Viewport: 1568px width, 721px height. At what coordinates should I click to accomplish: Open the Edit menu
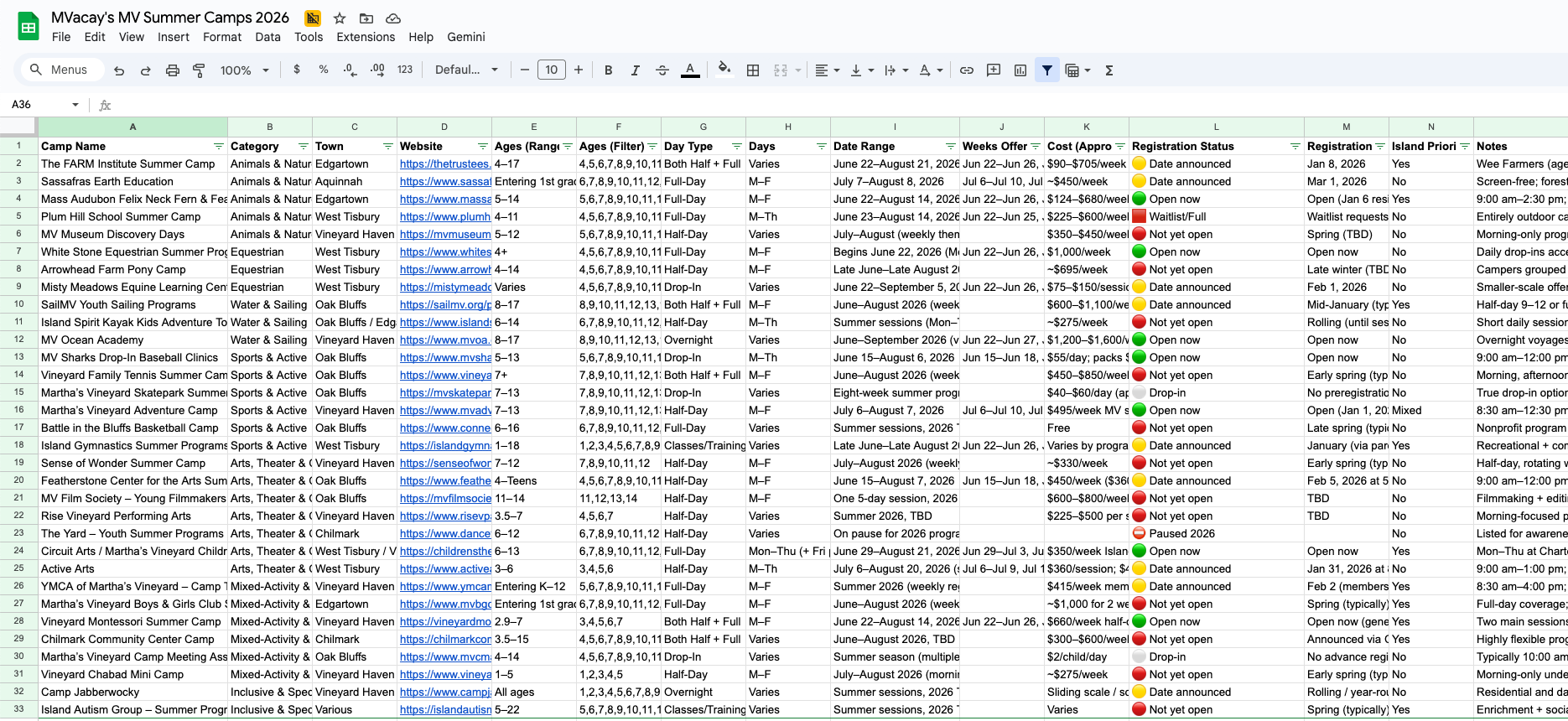[x=95, y=37]
